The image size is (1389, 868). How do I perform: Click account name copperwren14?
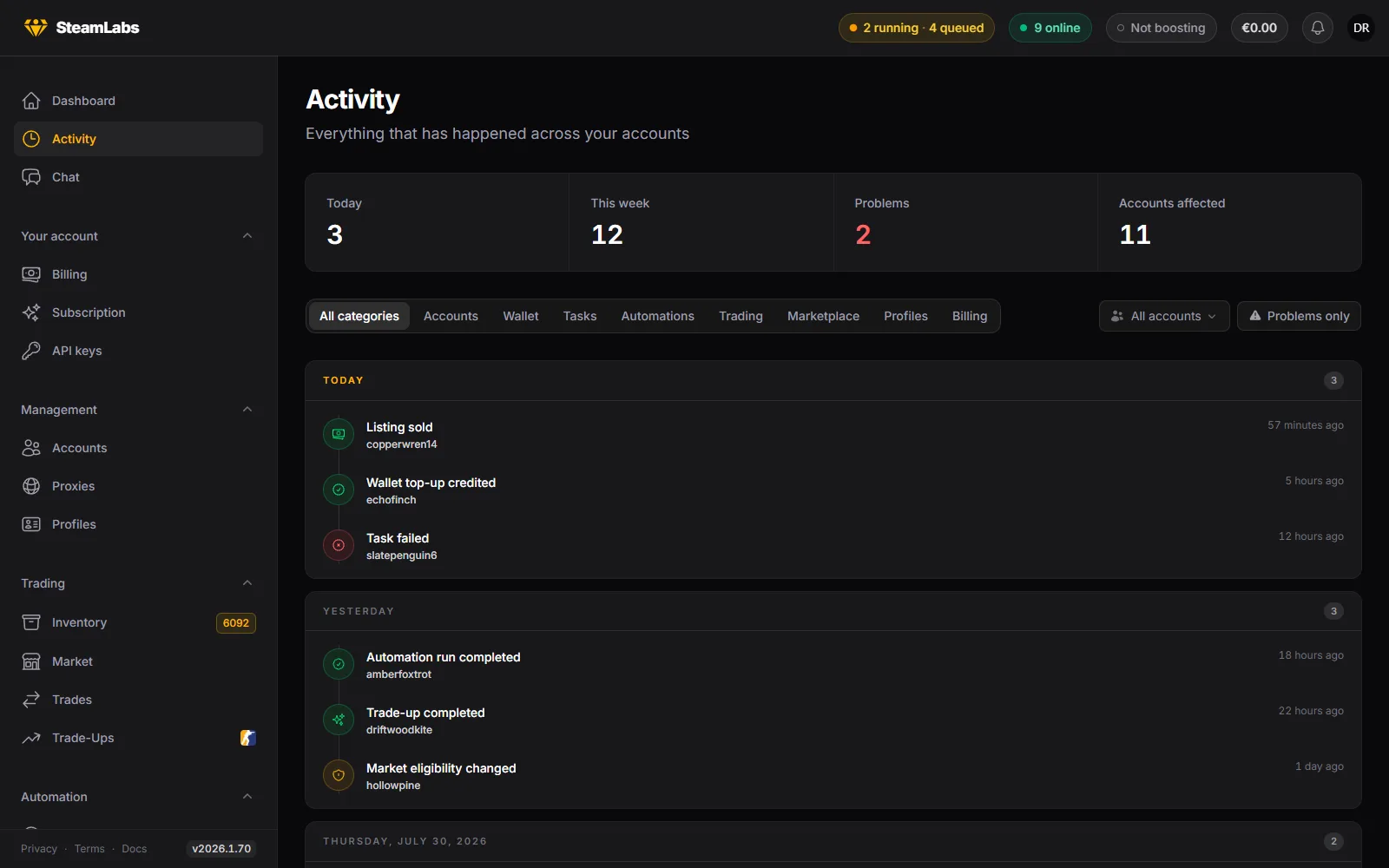coord(402,444)
